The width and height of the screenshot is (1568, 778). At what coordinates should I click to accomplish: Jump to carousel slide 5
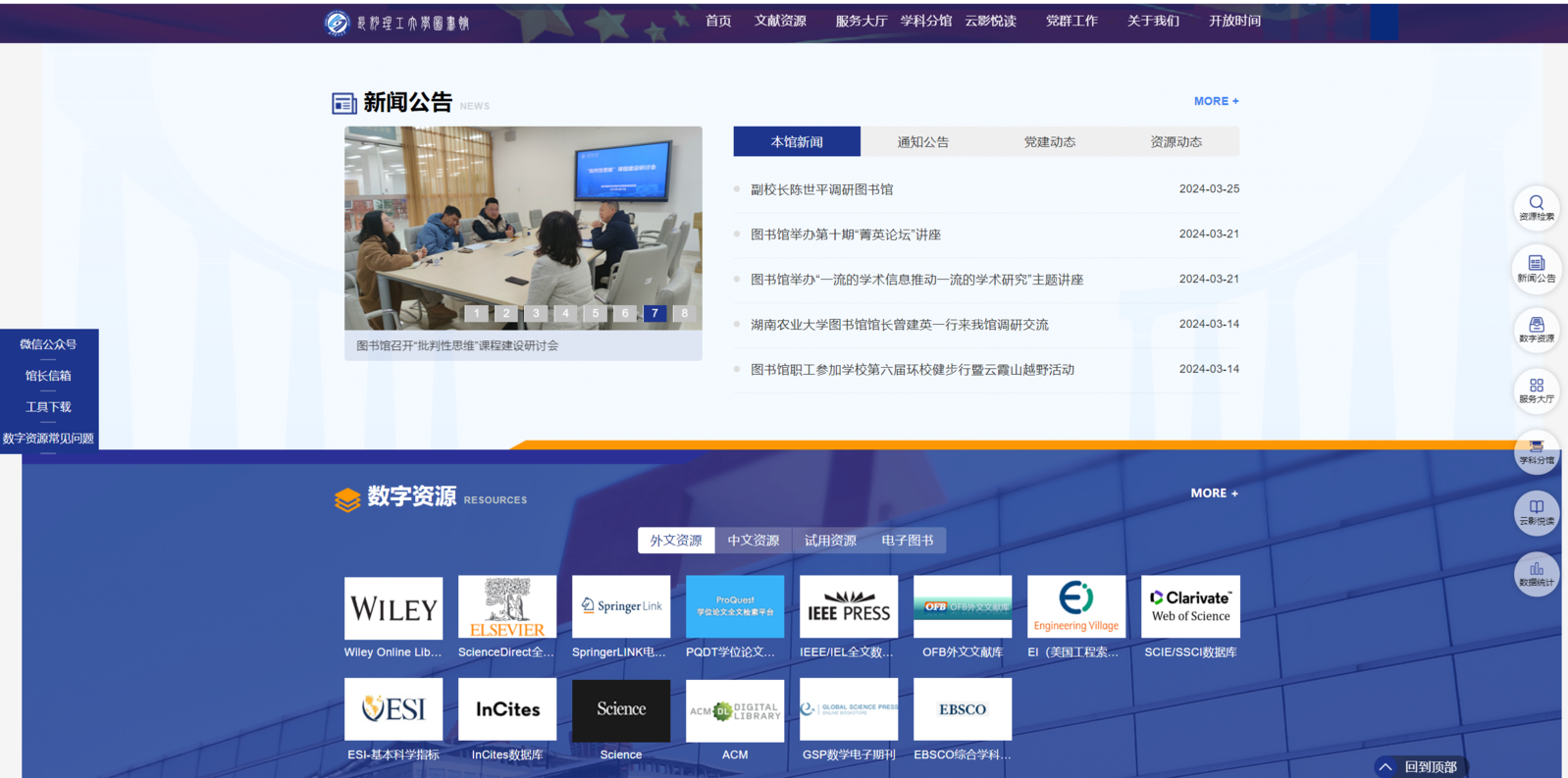pos(596,314)
